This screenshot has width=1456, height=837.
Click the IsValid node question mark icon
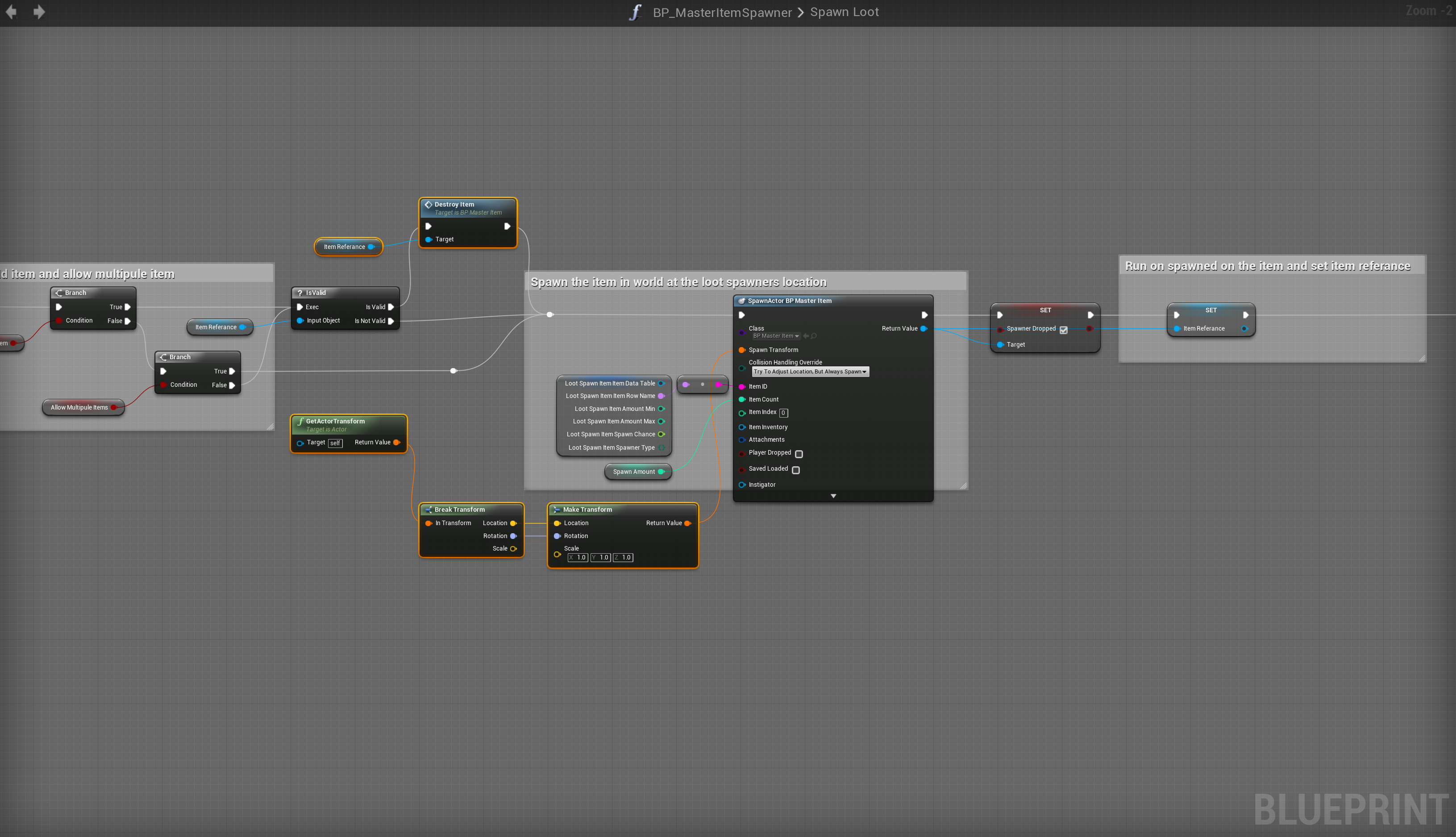tap(300, 293)
